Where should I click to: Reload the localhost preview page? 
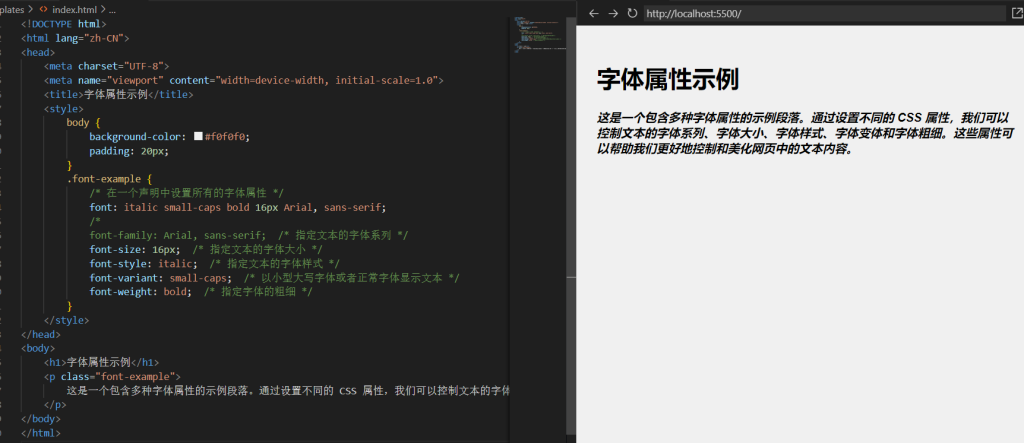(631, 13)
